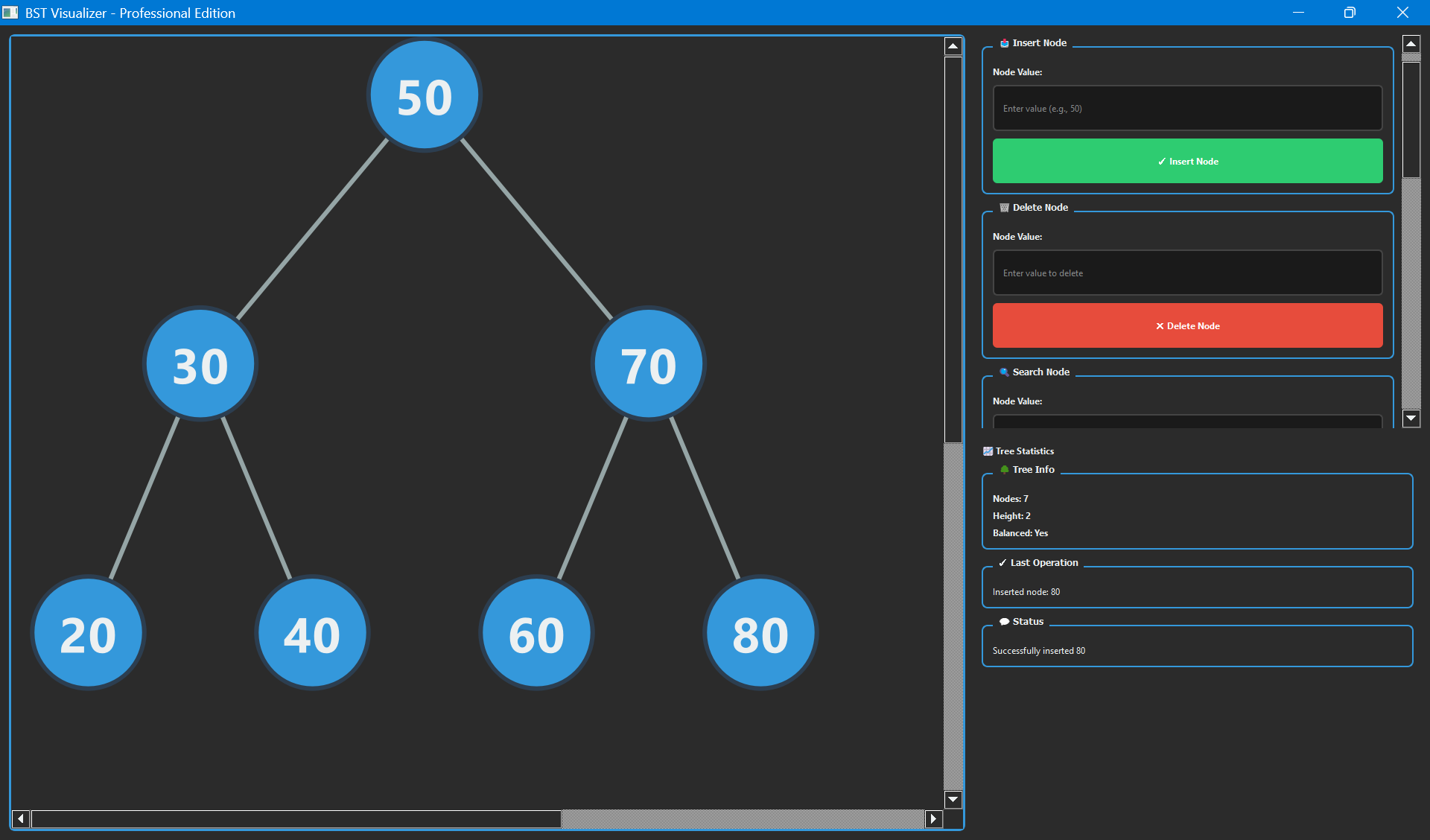Click the Insert Node section icon
This screenshot has width=1430, height=840.
click(x=1005, y=42)
